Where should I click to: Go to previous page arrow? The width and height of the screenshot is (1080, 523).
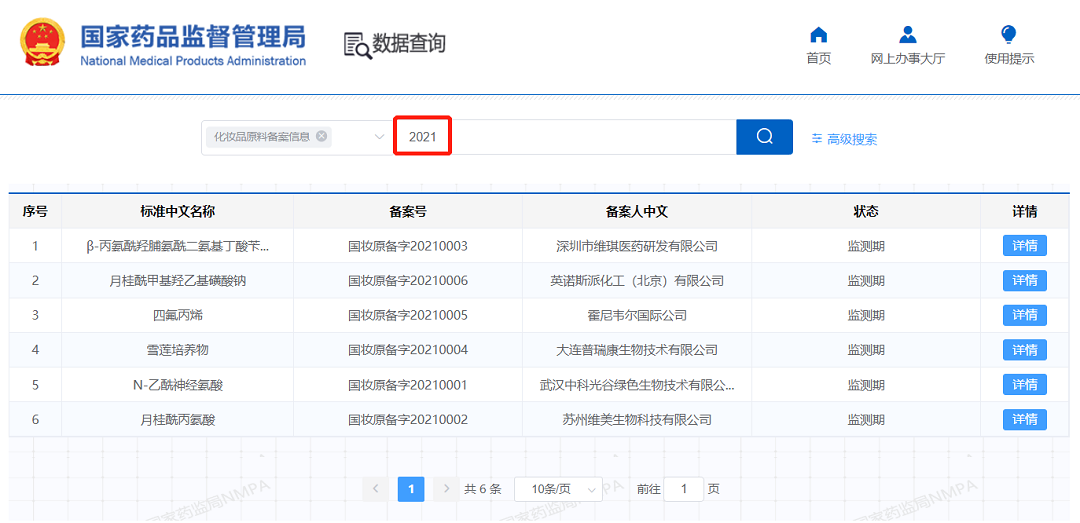pyautogui.click(x=375, y=489)
